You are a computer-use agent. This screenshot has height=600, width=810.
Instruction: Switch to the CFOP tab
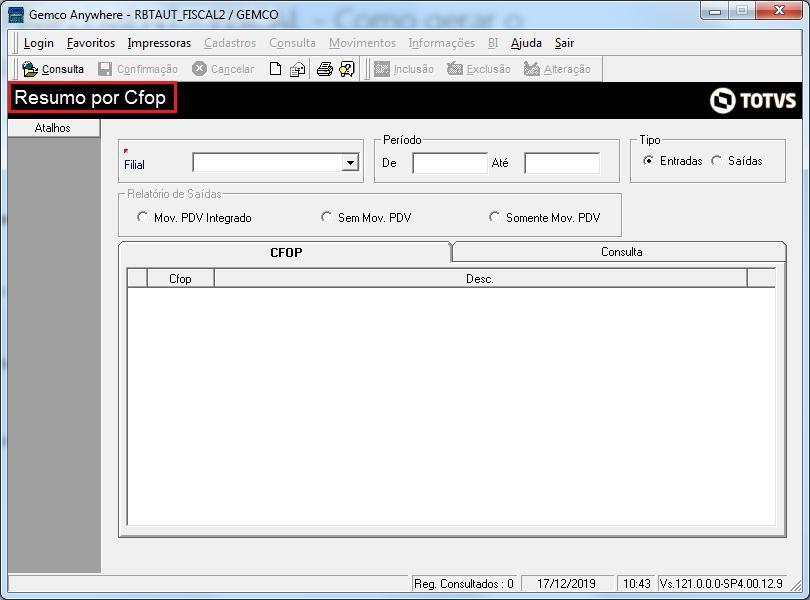pyautogui.click(x=286, y=252)
